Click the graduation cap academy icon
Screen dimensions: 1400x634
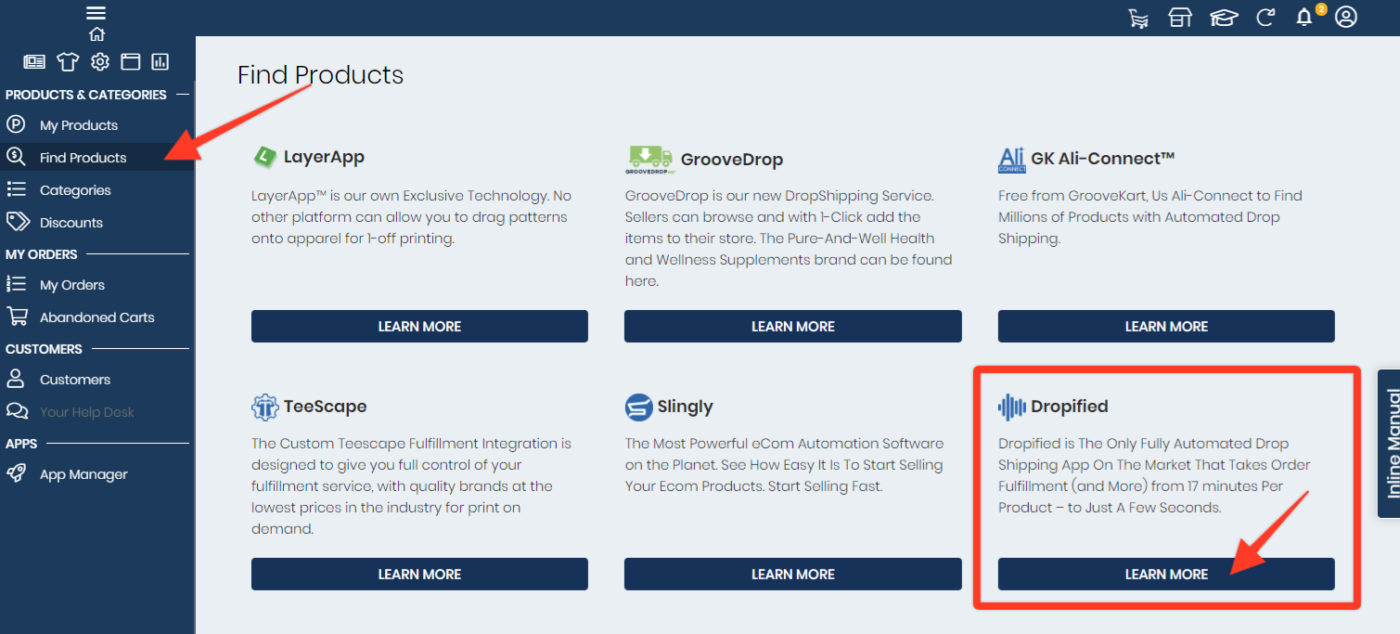tap(1223, 17)
